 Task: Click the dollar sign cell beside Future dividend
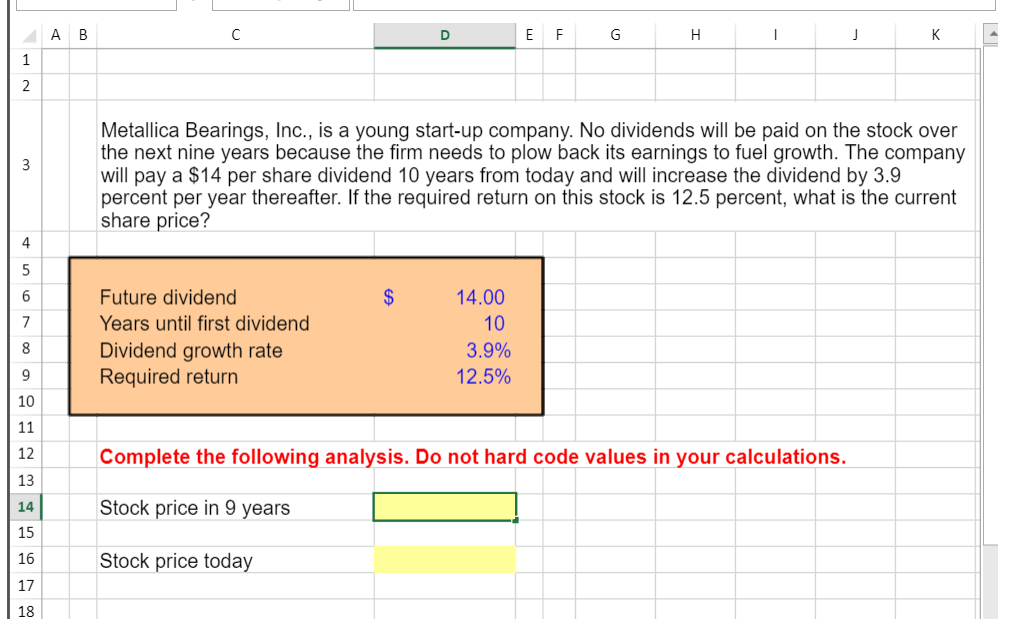coord(388,297)
